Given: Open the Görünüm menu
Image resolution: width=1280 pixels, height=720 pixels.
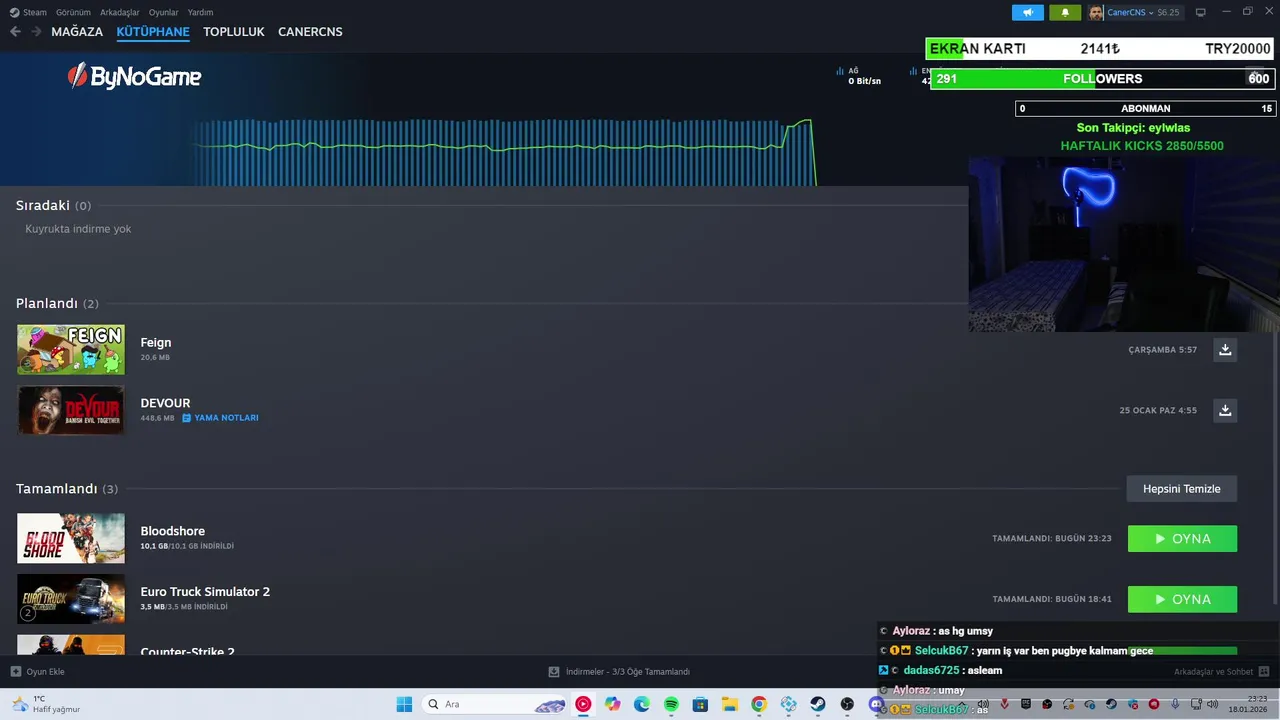Looking at the screenshot, I should click(73, 12).
